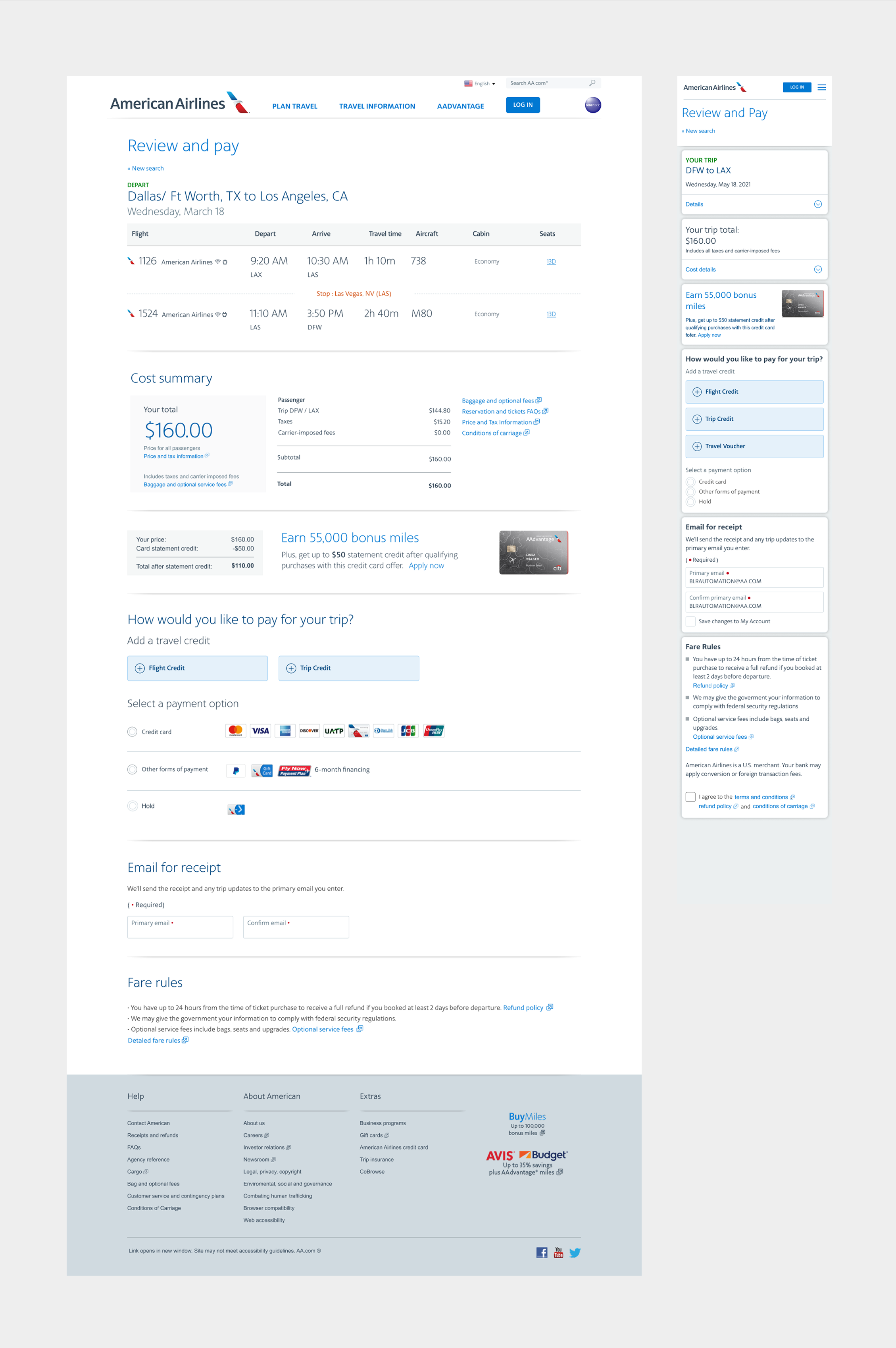Click the desktop LOG IN button
Viewport: 896px width, 1348px height.
[522, 105]
